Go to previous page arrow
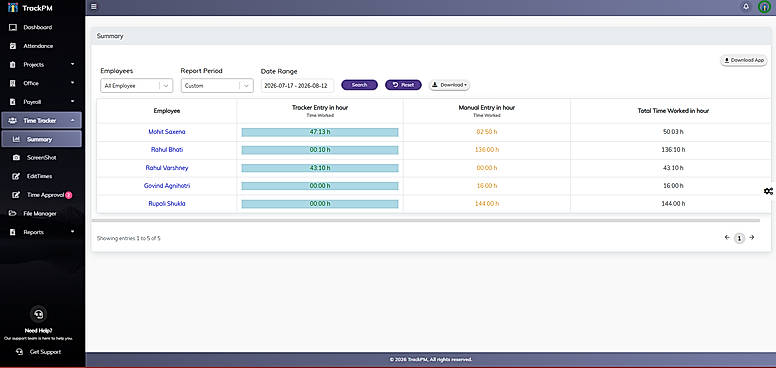The image size is (776, 368). [727, 237]
